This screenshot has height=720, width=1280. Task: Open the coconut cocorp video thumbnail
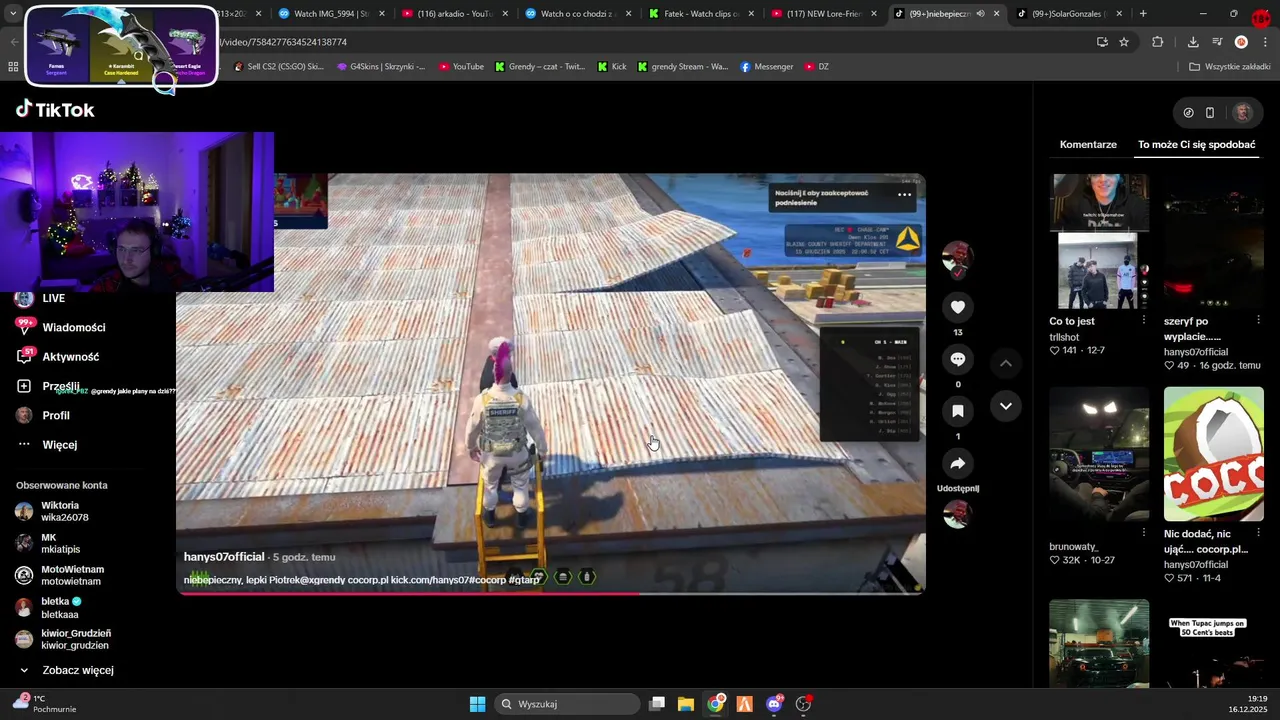click(x=1213, y=454)
